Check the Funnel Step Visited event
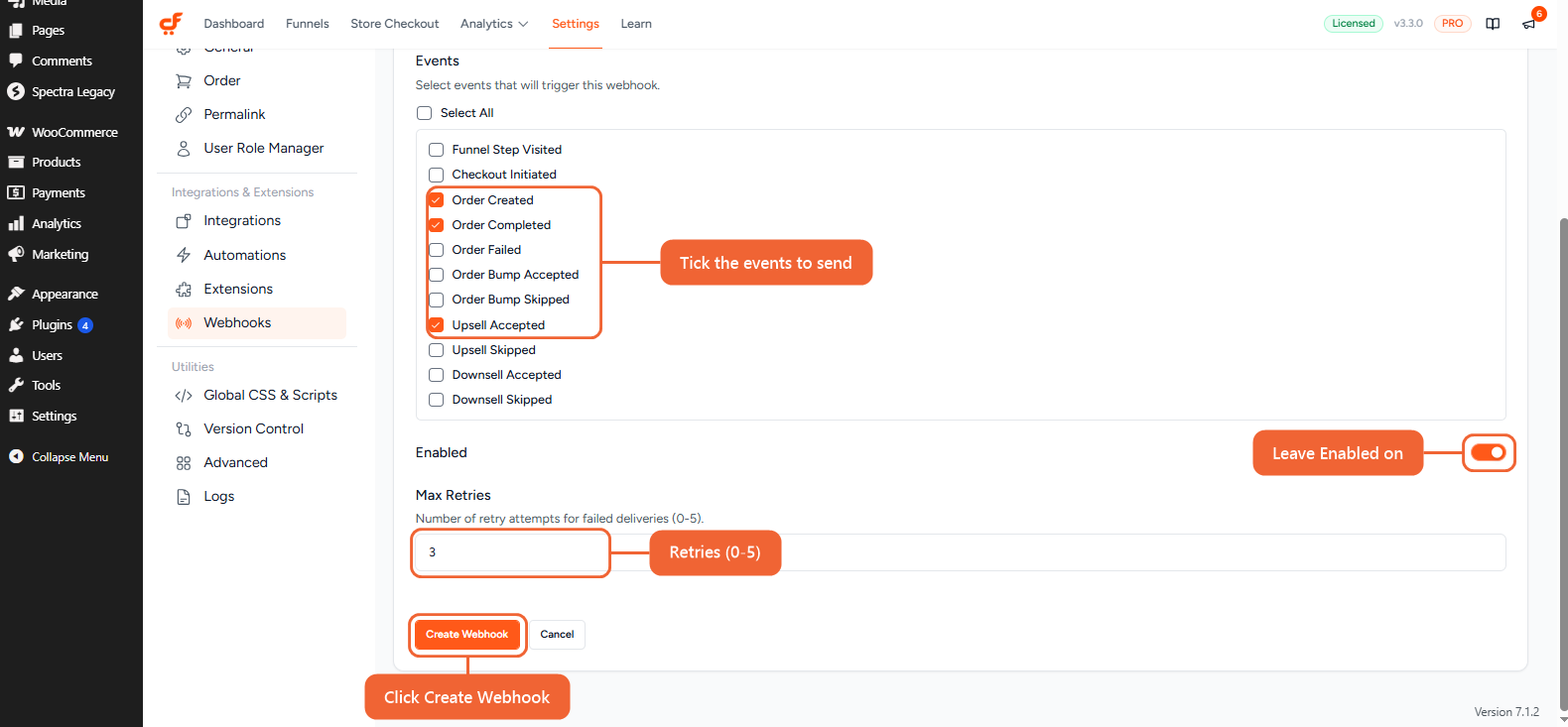1568x727 pixels. [437, 150]
